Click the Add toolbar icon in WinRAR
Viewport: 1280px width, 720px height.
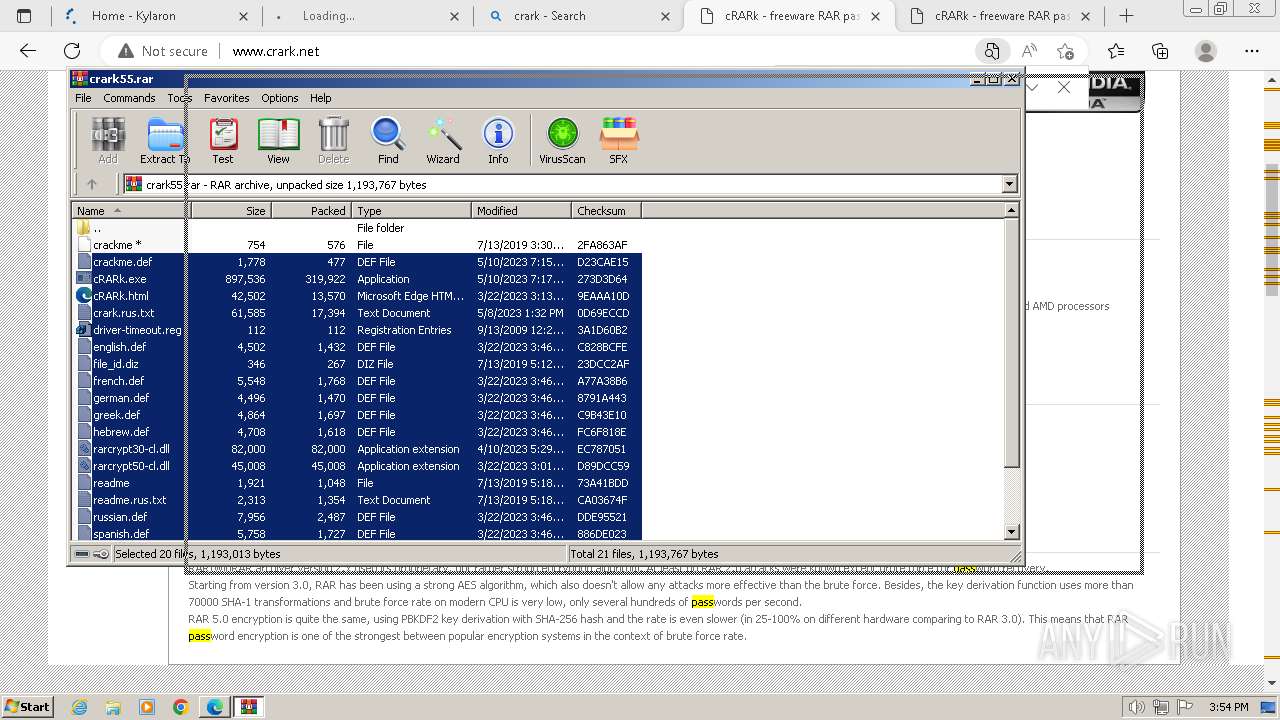(108, 140)
